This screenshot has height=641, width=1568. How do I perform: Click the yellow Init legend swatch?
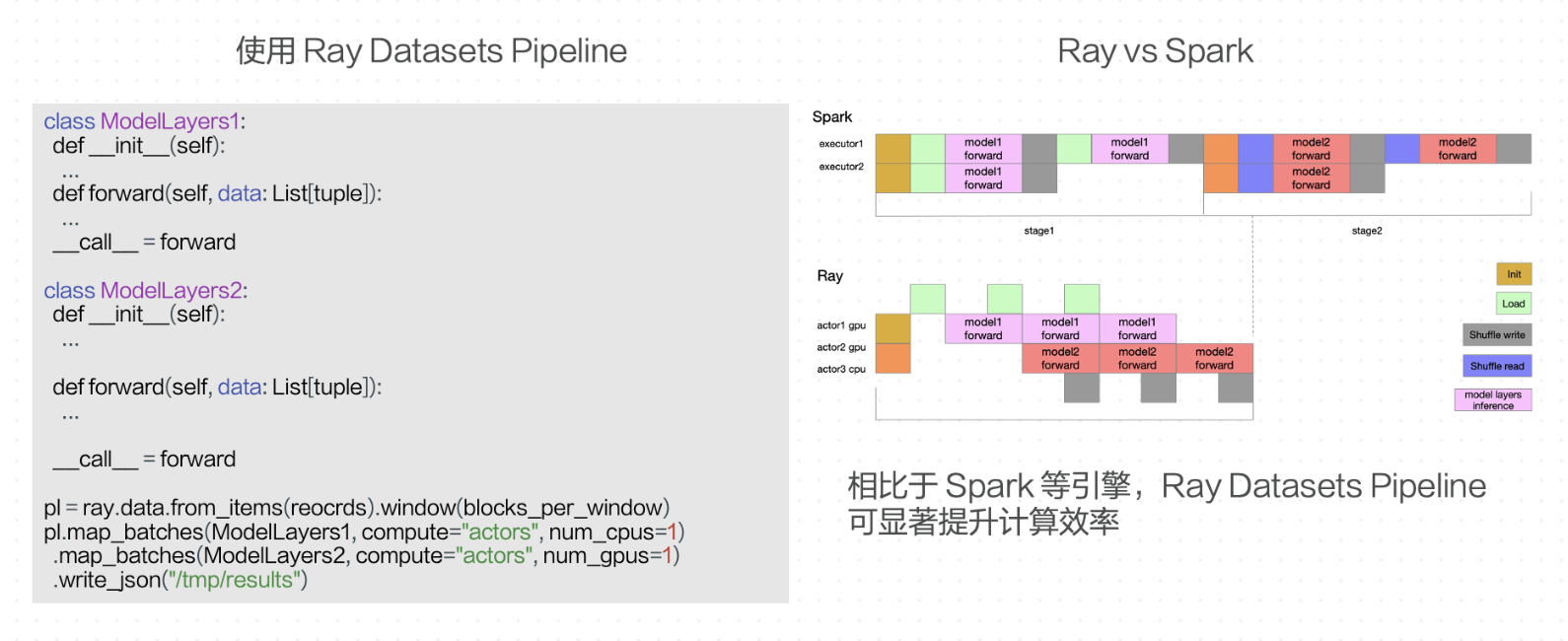pyautogui.click(x=1514, y=274)
